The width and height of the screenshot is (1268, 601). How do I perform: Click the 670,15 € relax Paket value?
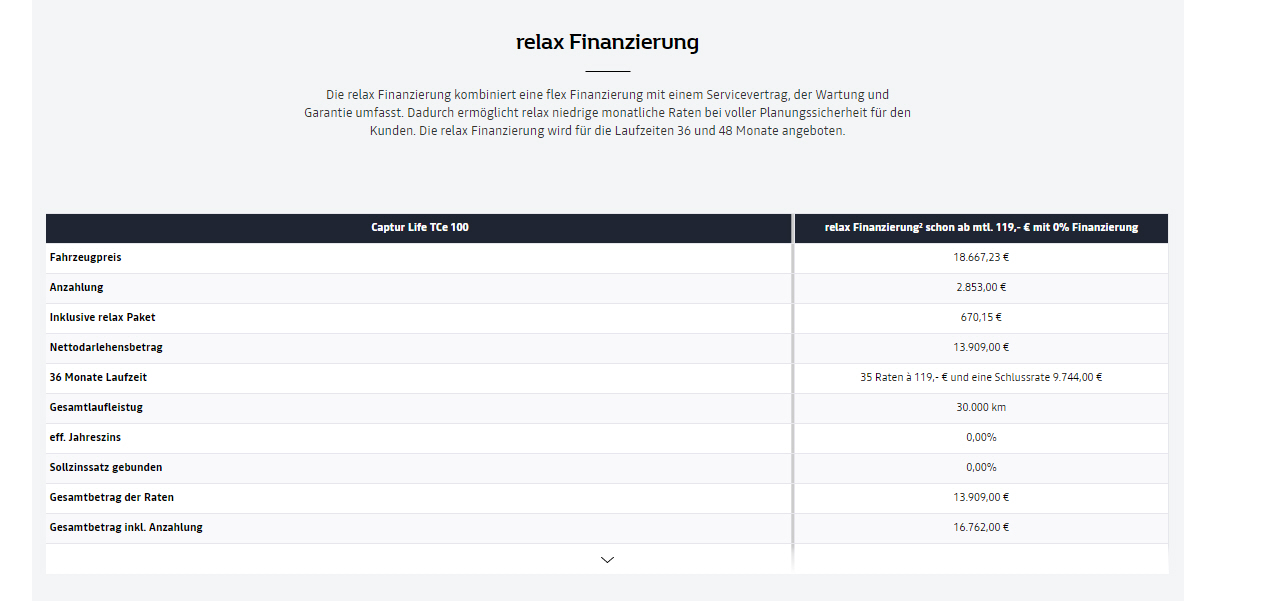pyautogui.click(x=981, y=317)
